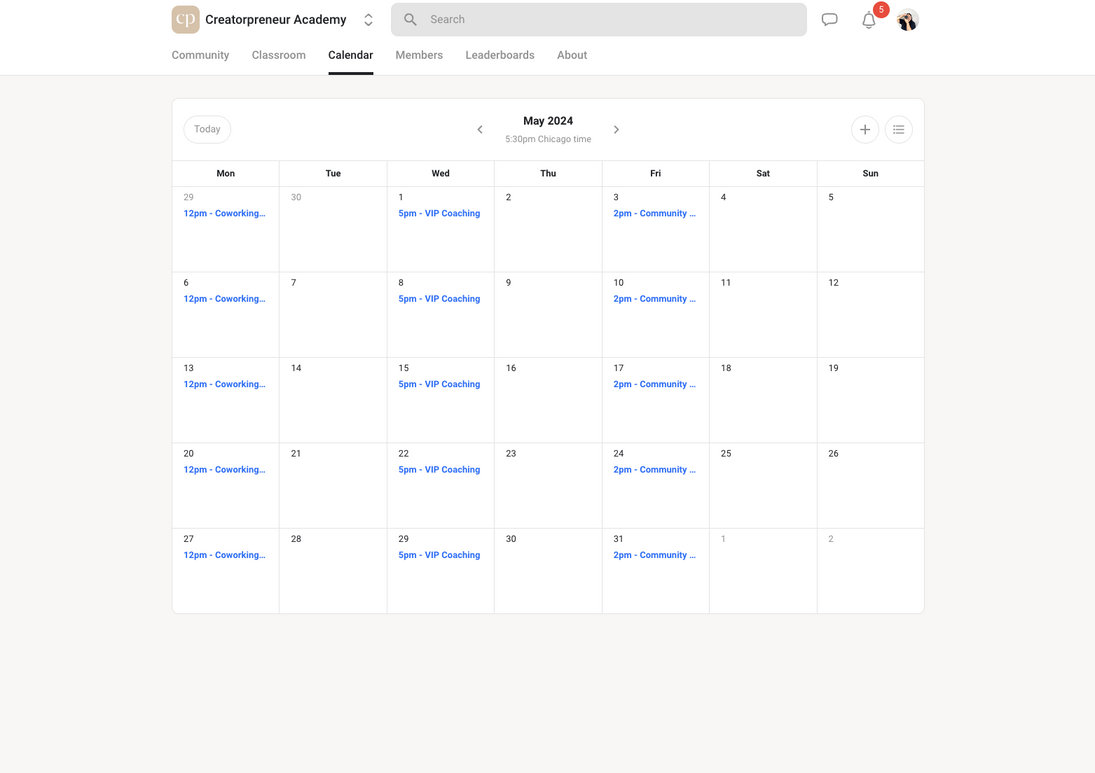Switch to list view icon
Viewport: 1095px width, 773px height.
pyautogui.click(x=899, y=130)
